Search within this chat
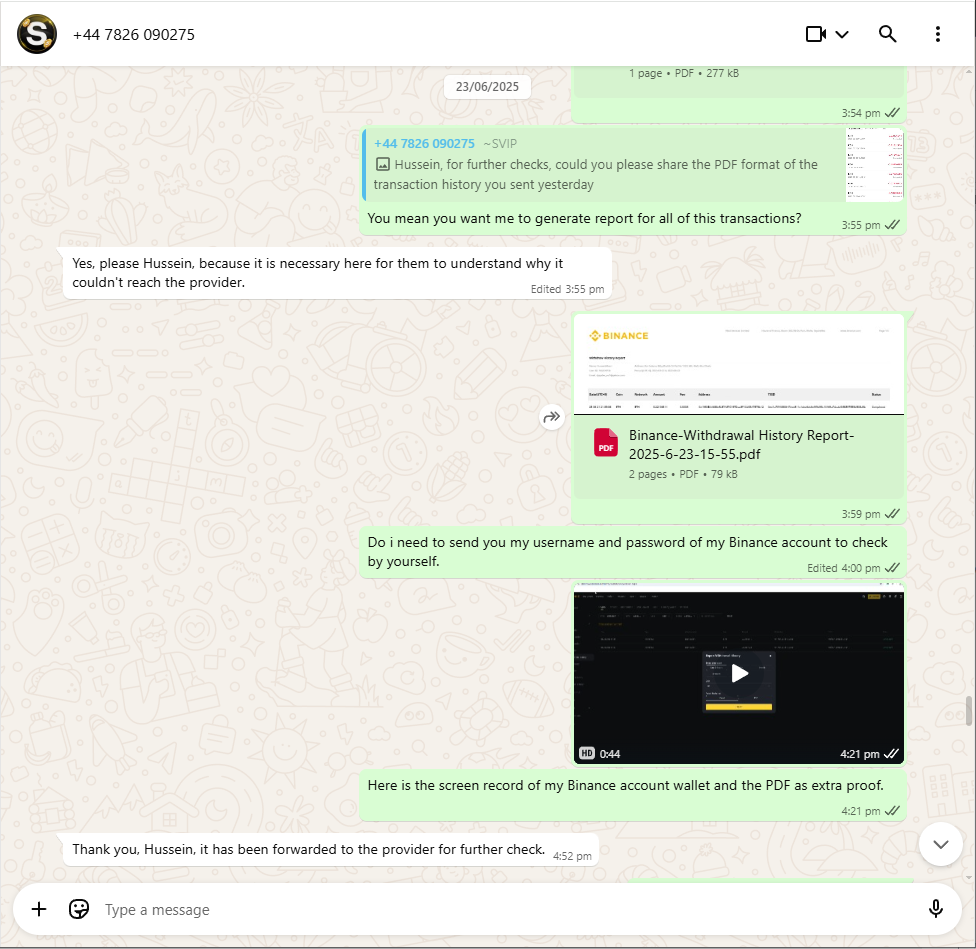The height and width of the screenshot is (949, 976). coord(888,34)
